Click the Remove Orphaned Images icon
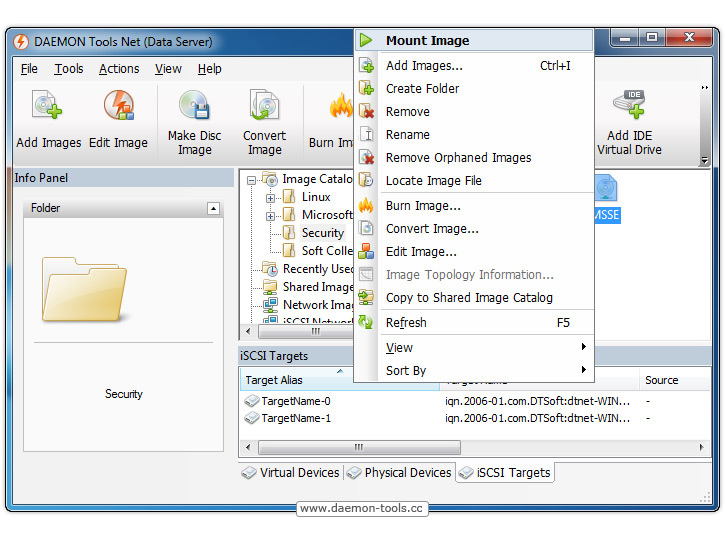Image resolution: width=725 pixels, height=540 pixels. [366, 157]
